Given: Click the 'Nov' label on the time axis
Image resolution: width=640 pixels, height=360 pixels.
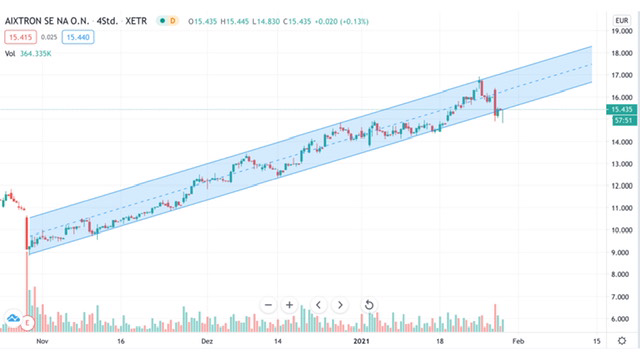Looking at the screenshot, I should pos(42,341).
